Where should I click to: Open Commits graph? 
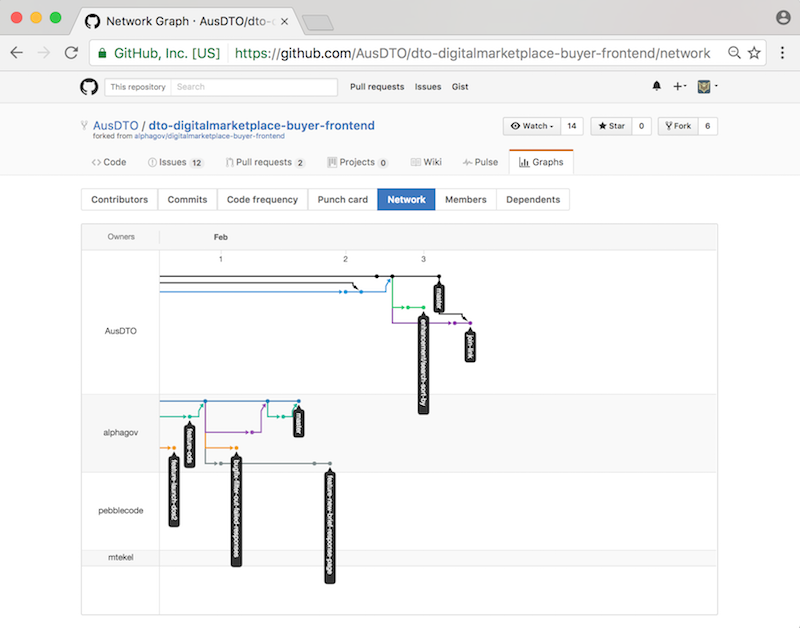pos(187,199)
